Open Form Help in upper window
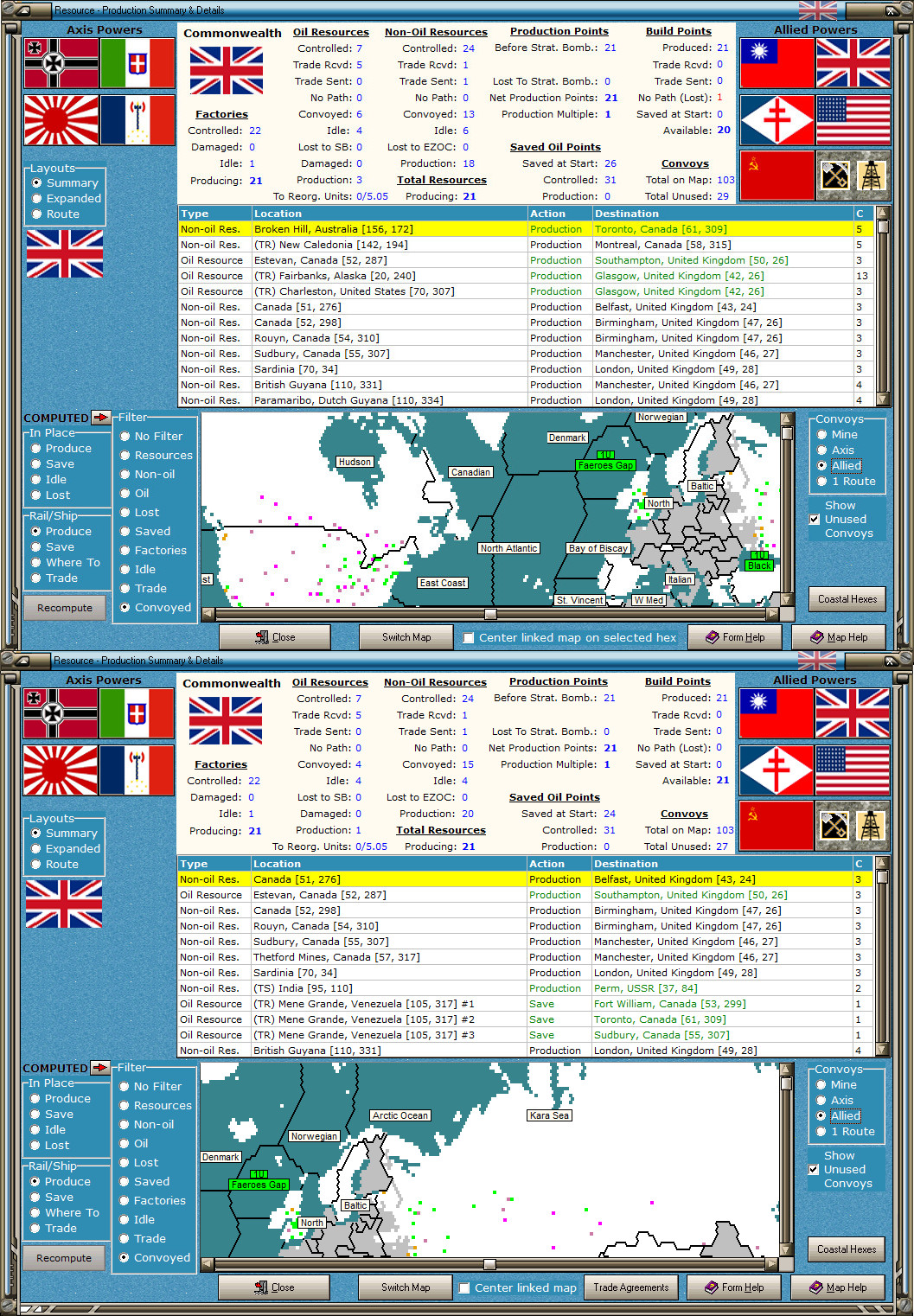Image resolution: width=914 pixels, height=1316 pixels. [735, 637]
